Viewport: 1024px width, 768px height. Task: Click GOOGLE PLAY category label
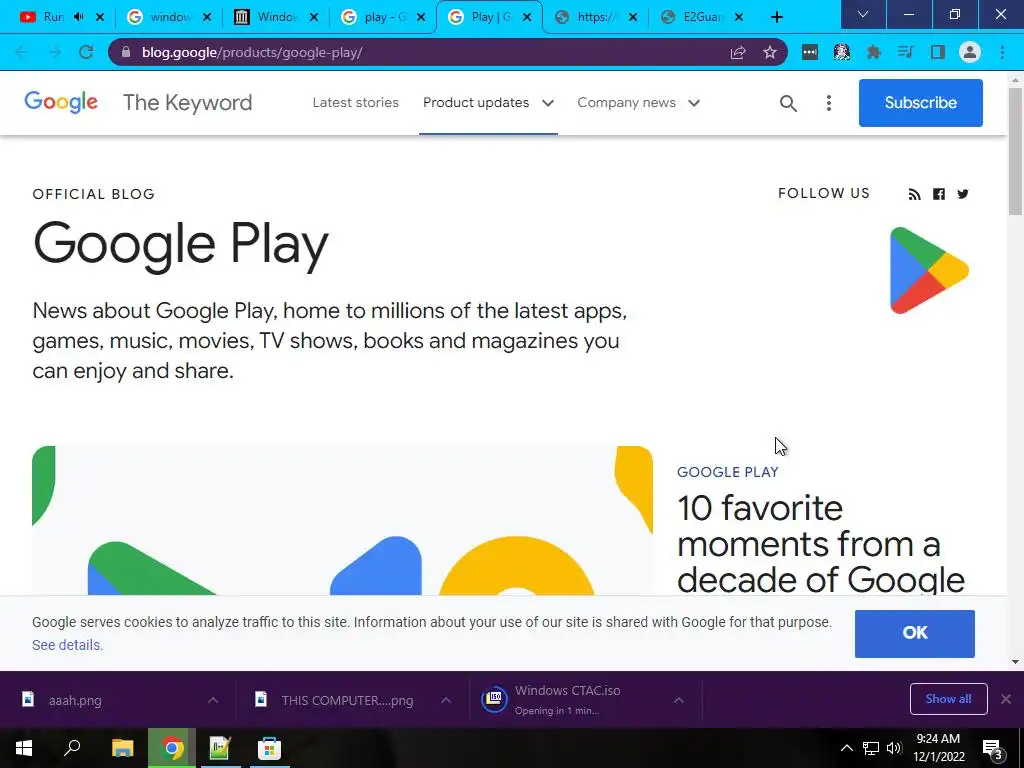pyautogui.click(x=728, y=472)
